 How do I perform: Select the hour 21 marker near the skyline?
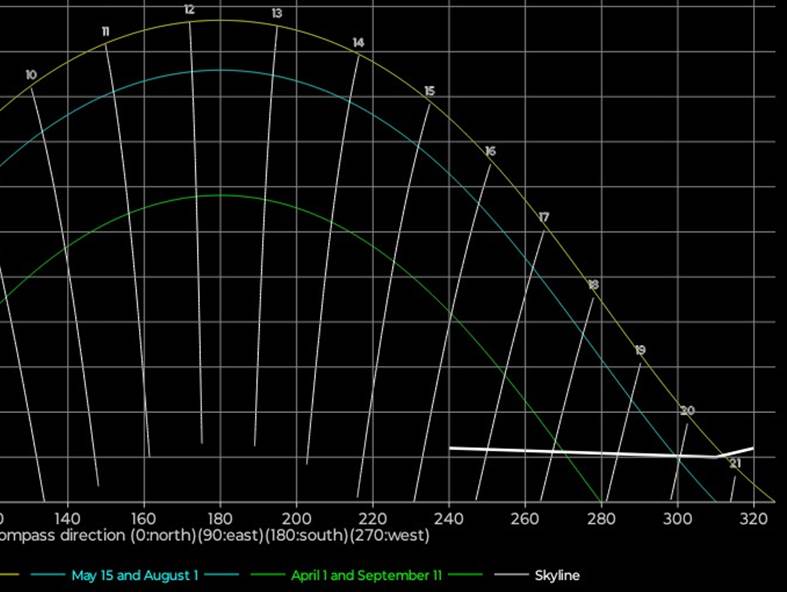coord(735,463)
